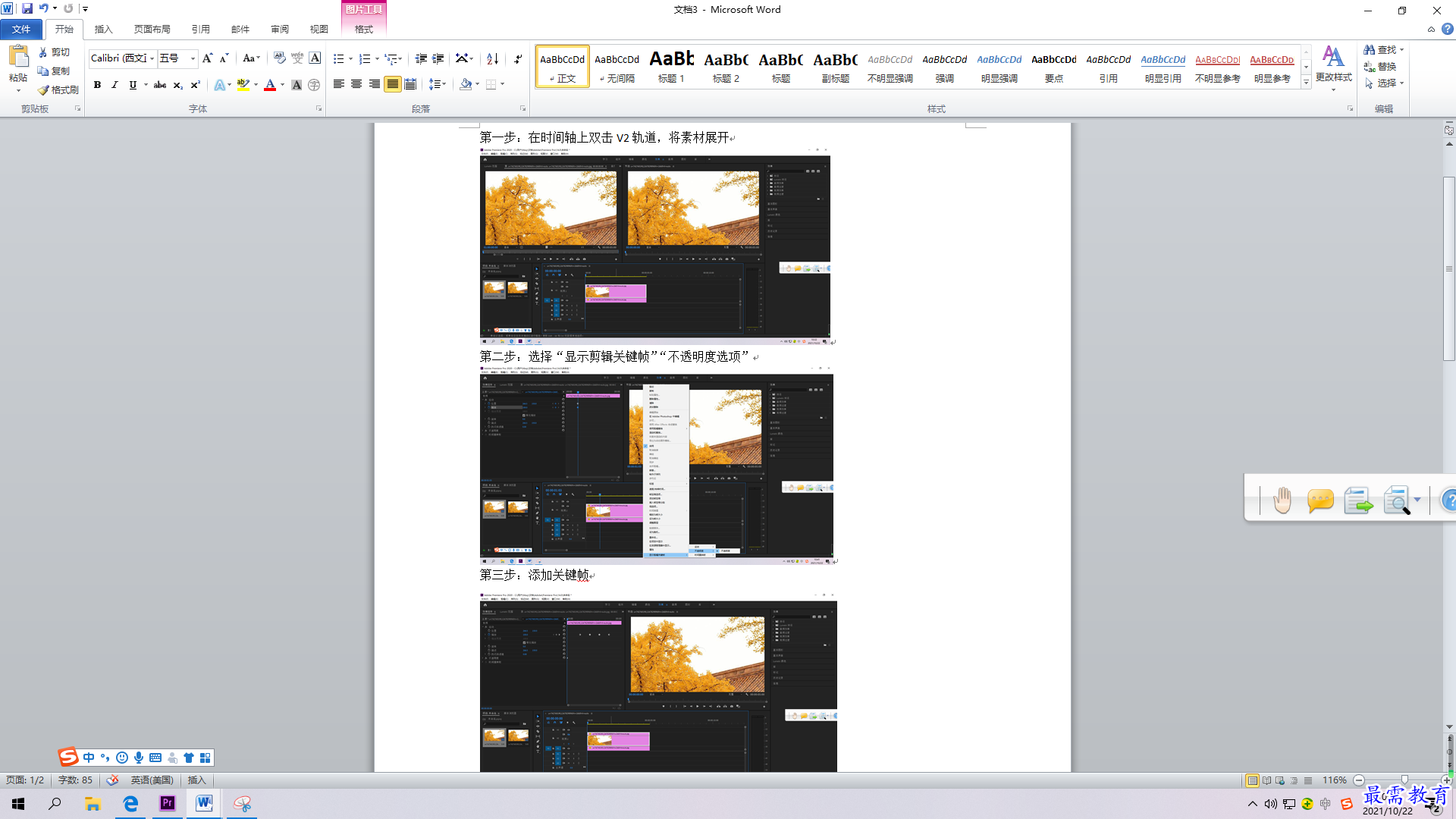The image size is (1456, 819).
Task: Click the zoom slider in the status bar
Action: coord(1404,780)
